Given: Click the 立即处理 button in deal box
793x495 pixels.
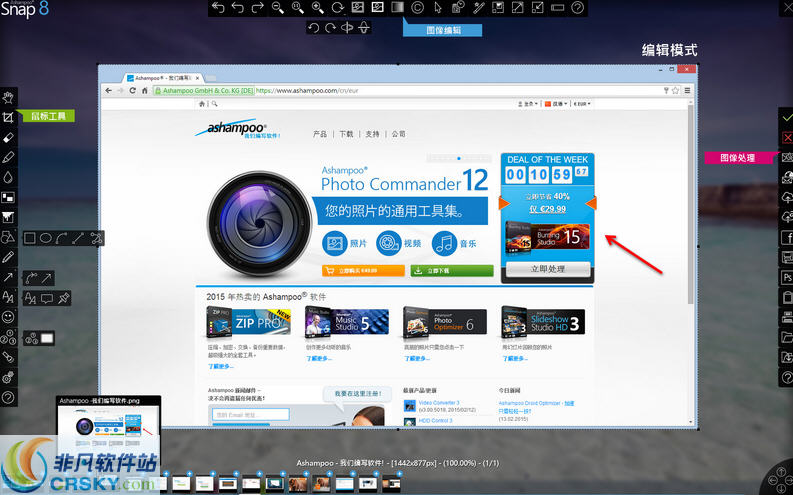Looking at the screenshot, I should point(548,269).
